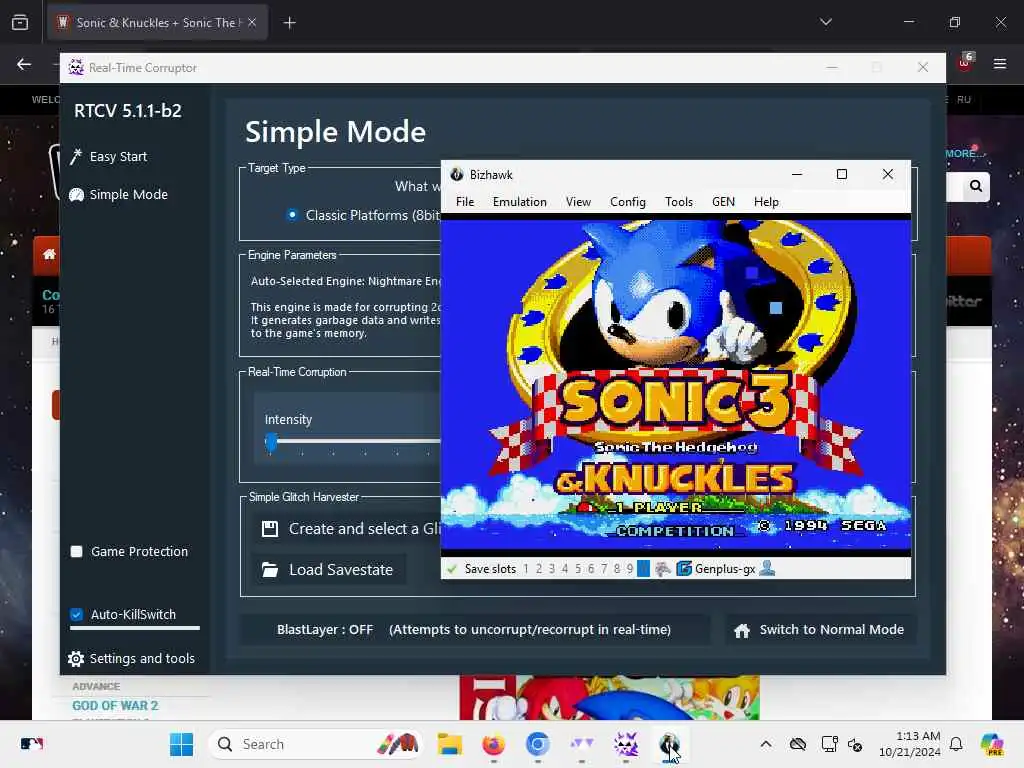Select Classic Platforms radio button
This screenshot has width=1024, height=768.
293,215
